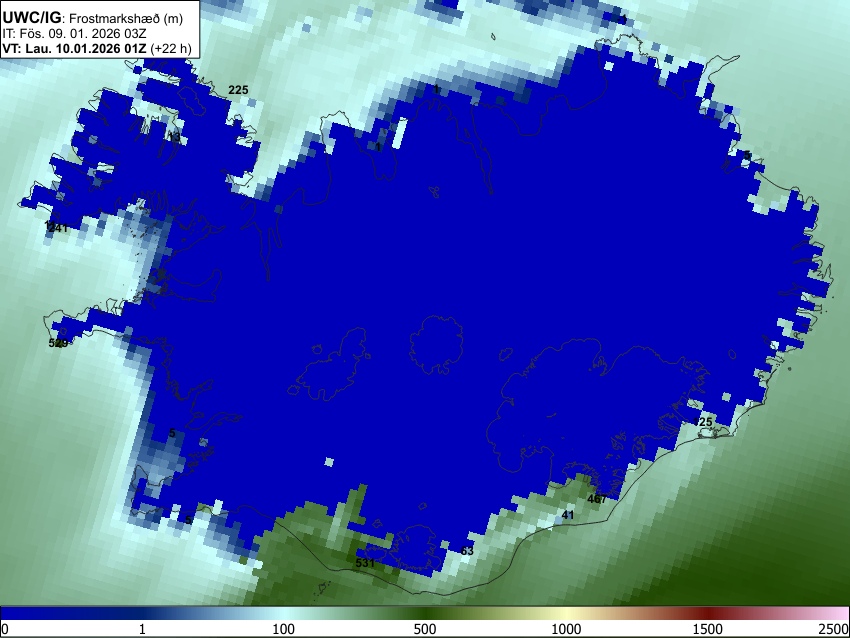Viewport: 850px width, 638px height.
Task: Click the legend tick label '1500'
Action: pos(707,629)
